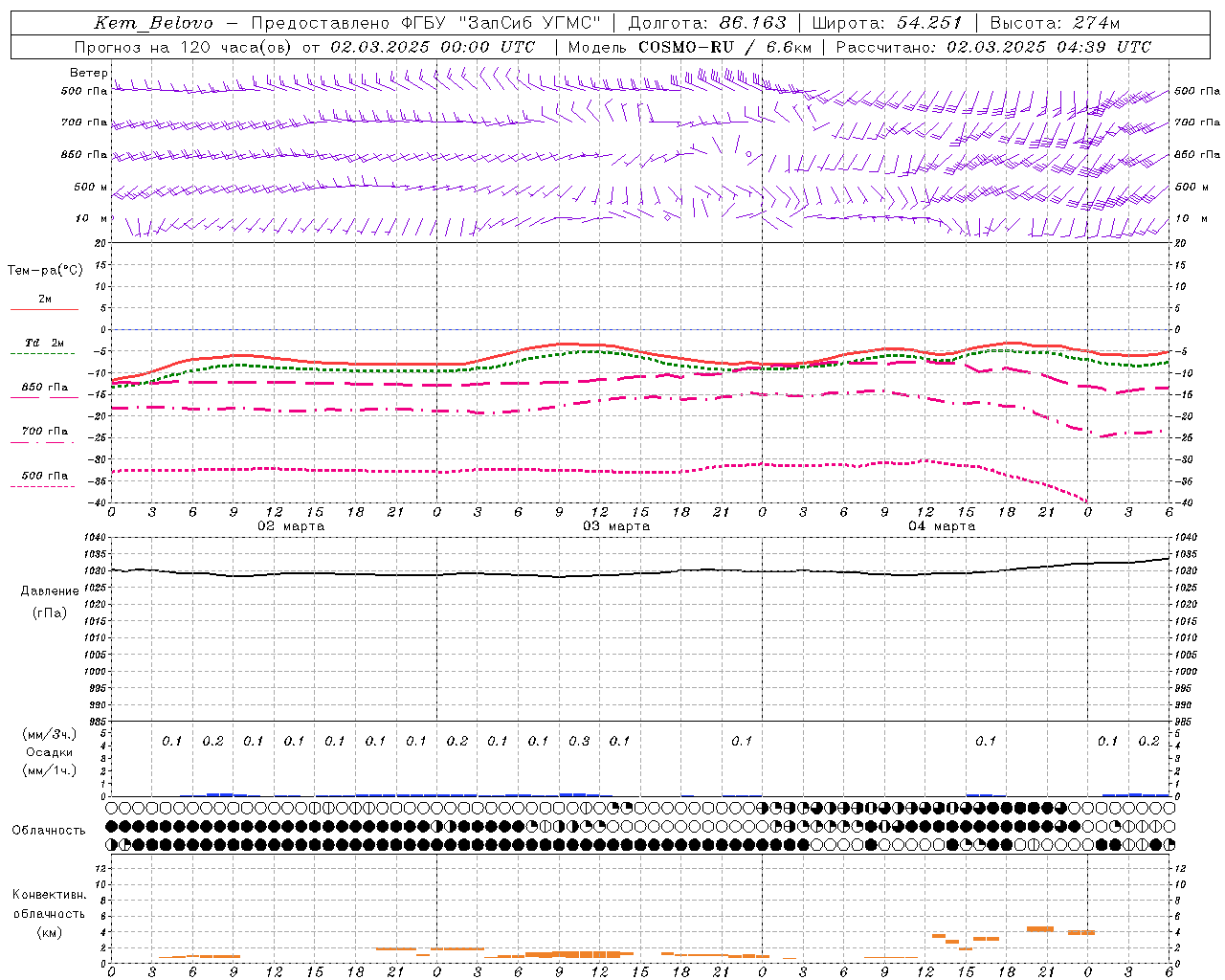
Task: Click the 02 марта date label
Action: [292, 526]
